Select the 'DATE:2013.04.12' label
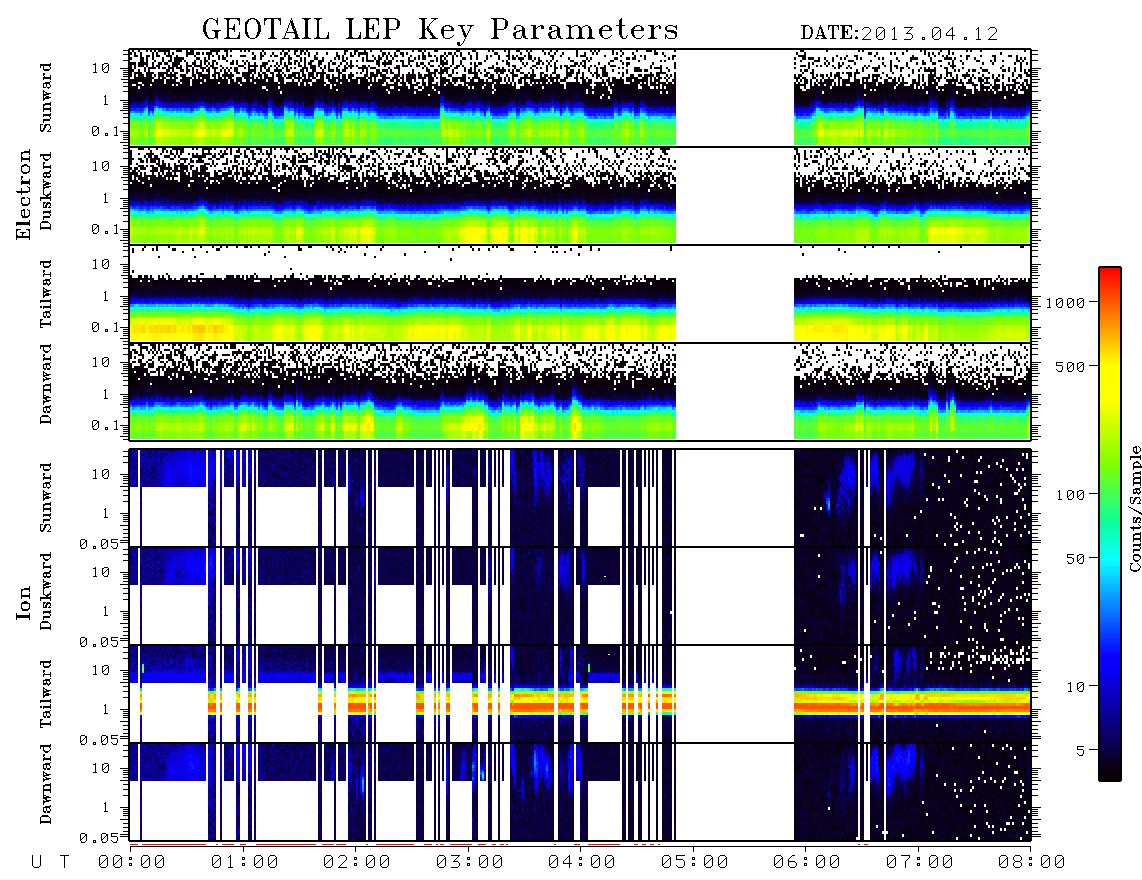The height and width of the screenshot is (880, 1142). (x=899, y=34)
